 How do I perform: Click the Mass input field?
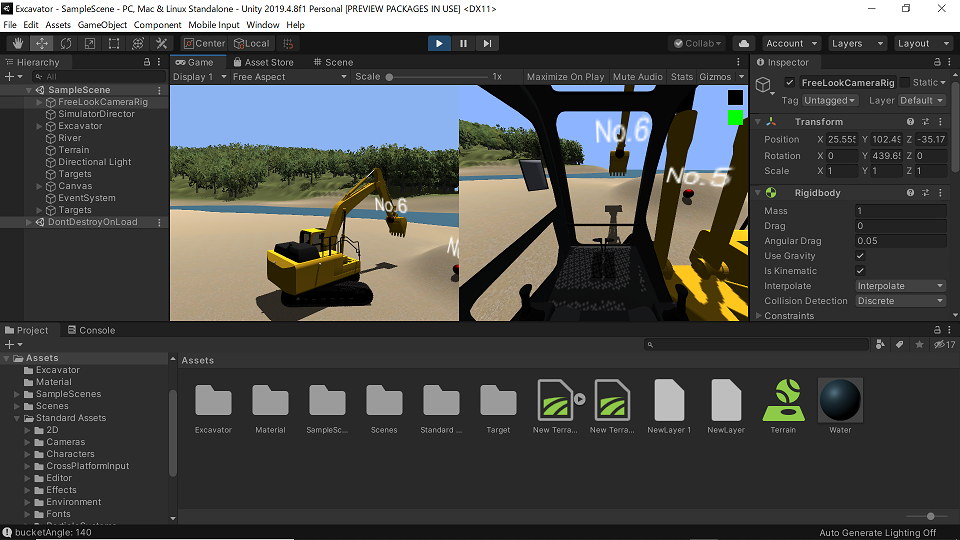pyautogui.click(x=901, y=211)
